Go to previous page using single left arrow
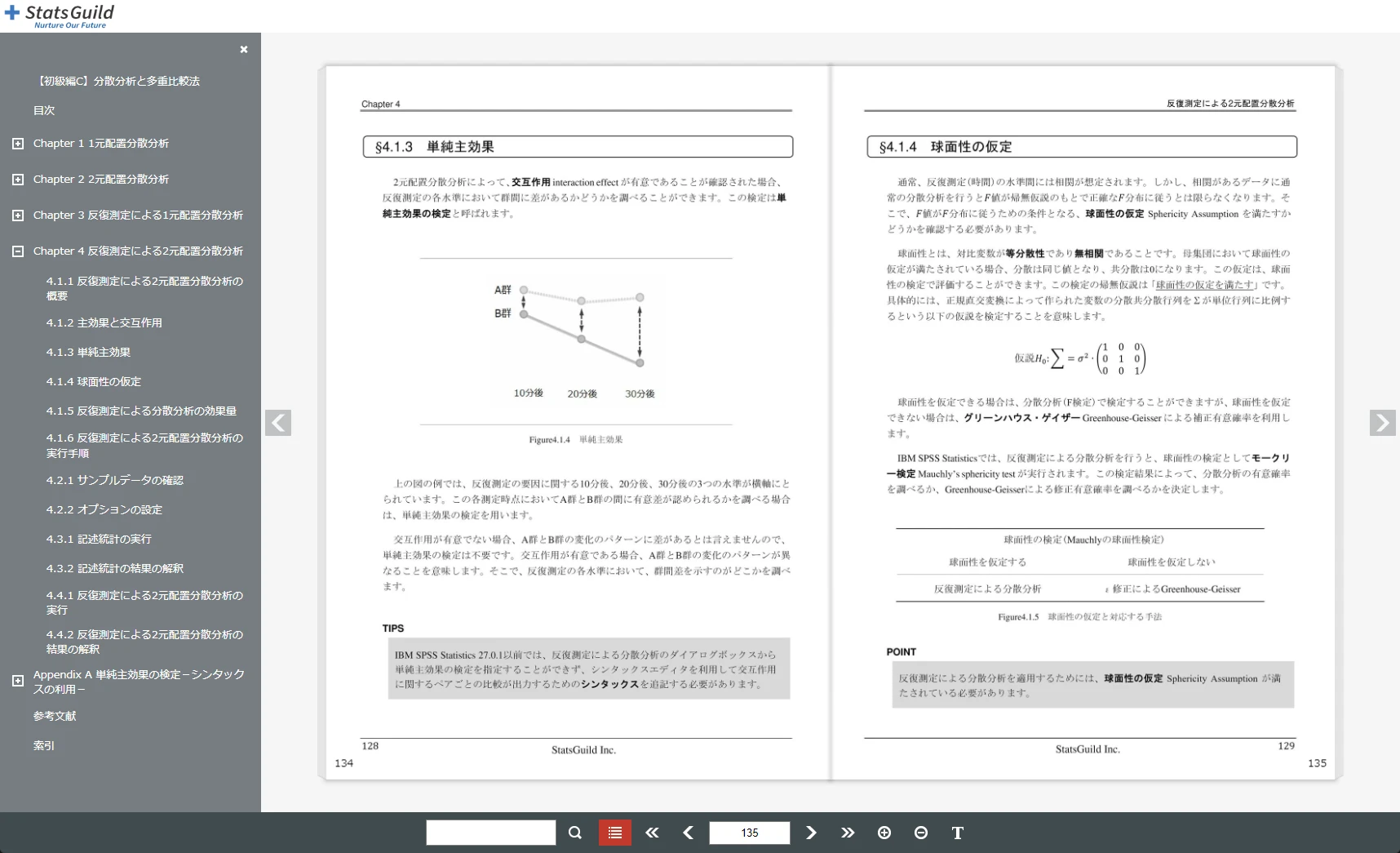Image resolution: width=1400 pixels, height=853 pixels. (x=688, y=833)
